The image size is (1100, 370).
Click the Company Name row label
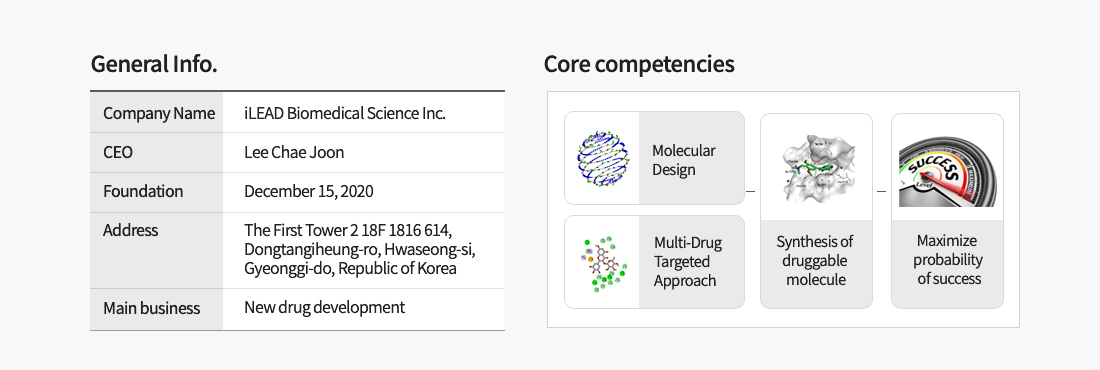159,113
